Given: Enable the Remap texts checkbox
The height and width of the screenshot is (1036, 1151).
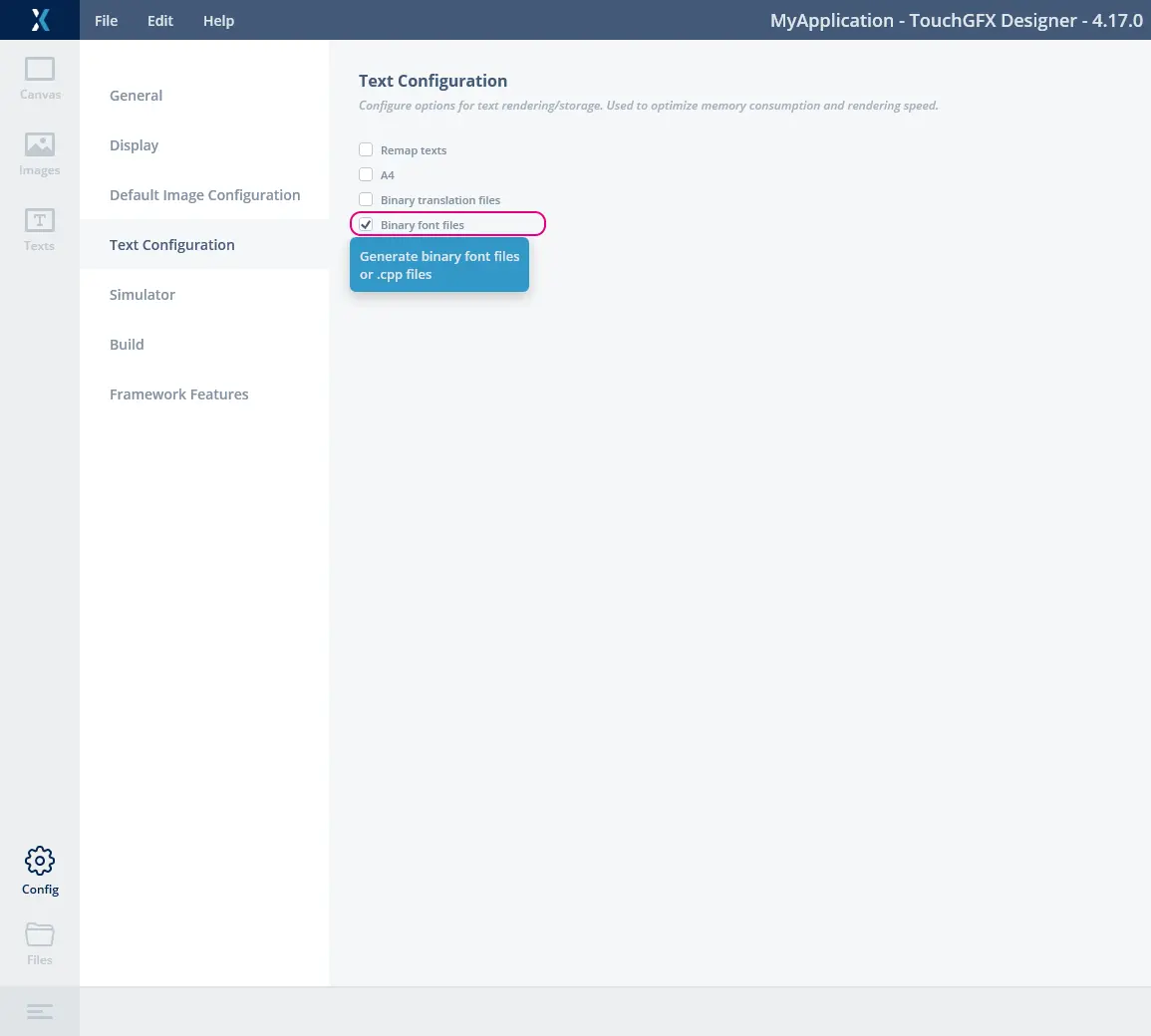Looking at the screenshot, I should tap(366, 150).
